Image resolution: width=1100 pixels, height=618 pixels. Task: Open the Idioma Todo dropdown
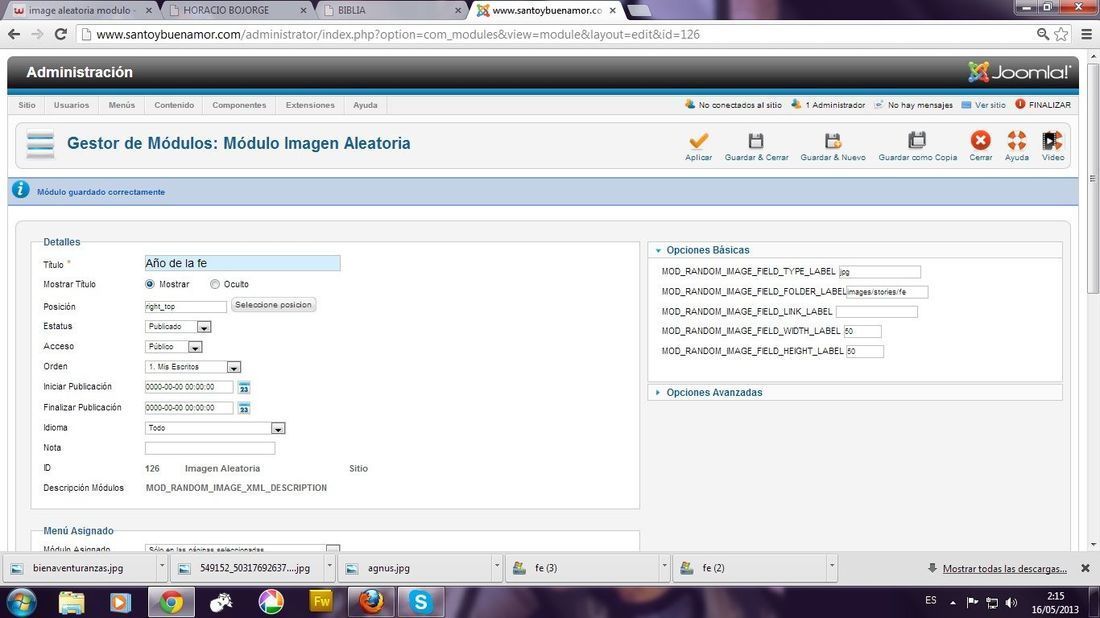[x=215, y=428]
